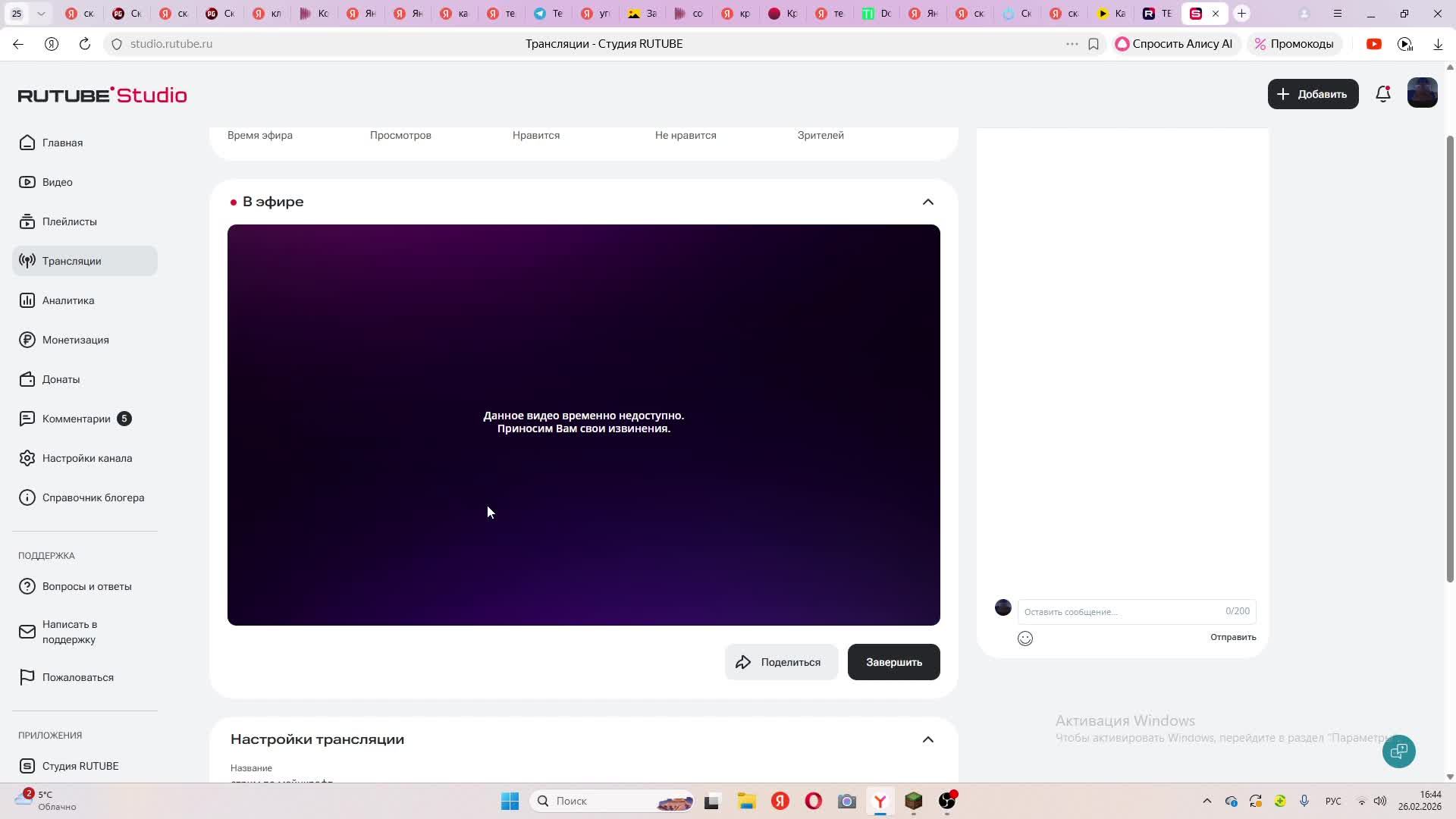
Task: Reload the page with refresh icon
Action: pos(85,44)
